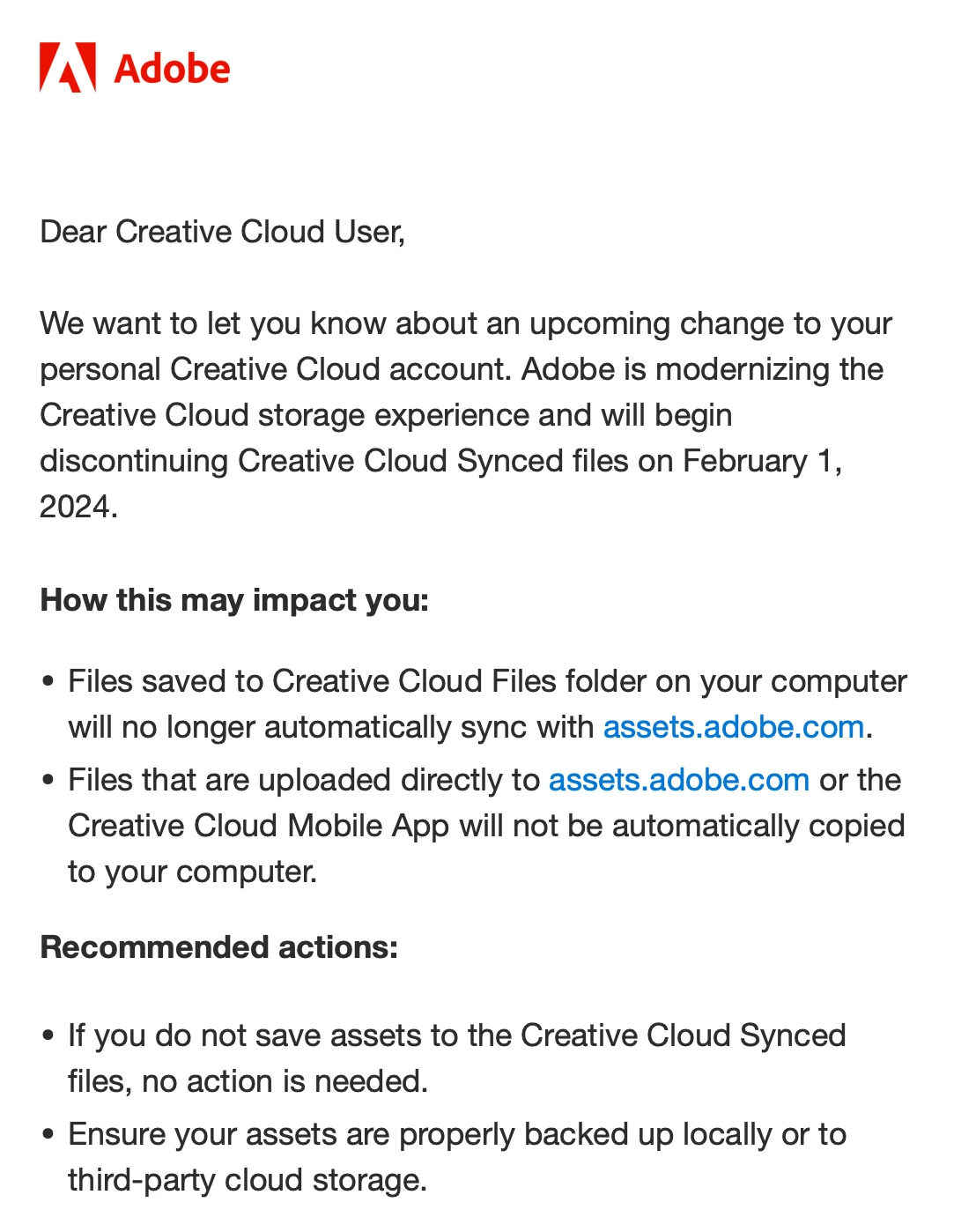Click the "February 1," date text
This screenshot has height=1232, width=976.
763,462
